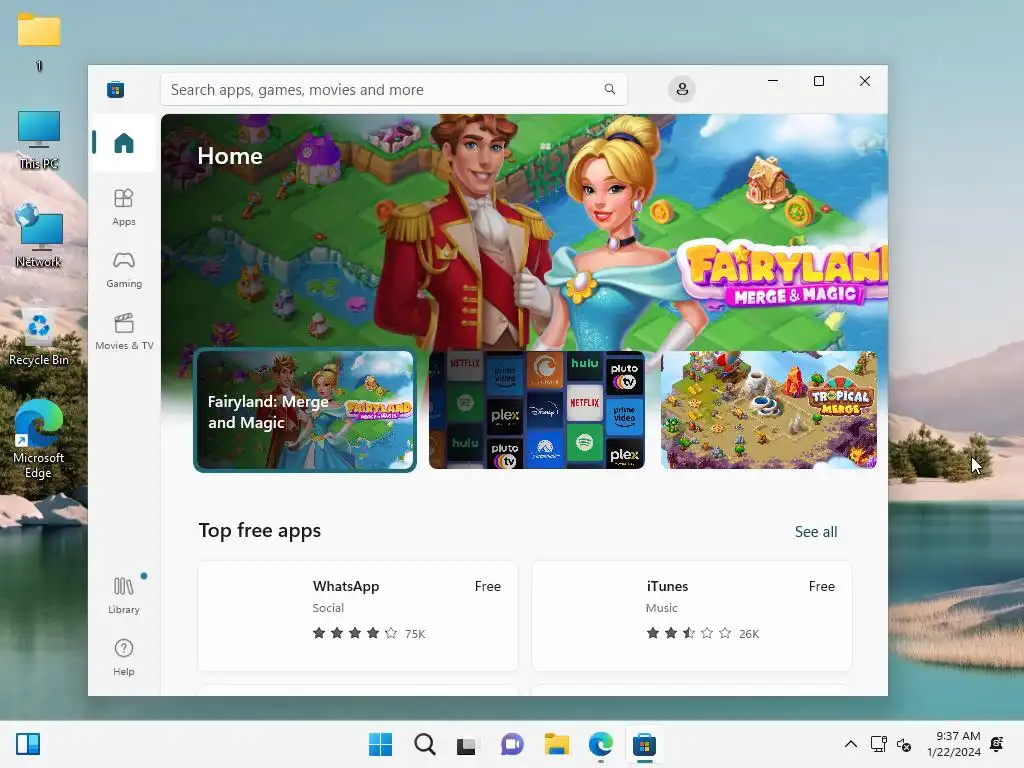
Task: Open the clock and date panel
Action: (x=953, y=744)
